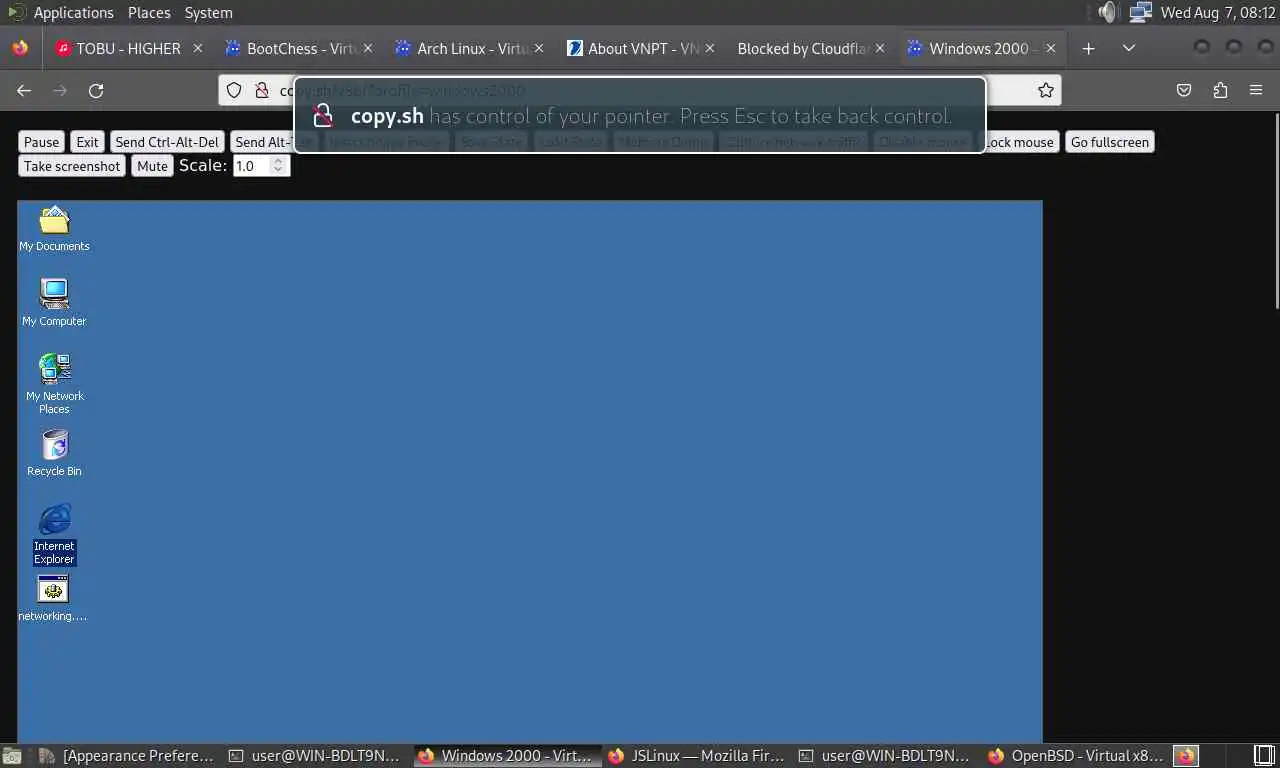
Task: Close the TOBU - HIGHER tab
Action: (197, 48)
